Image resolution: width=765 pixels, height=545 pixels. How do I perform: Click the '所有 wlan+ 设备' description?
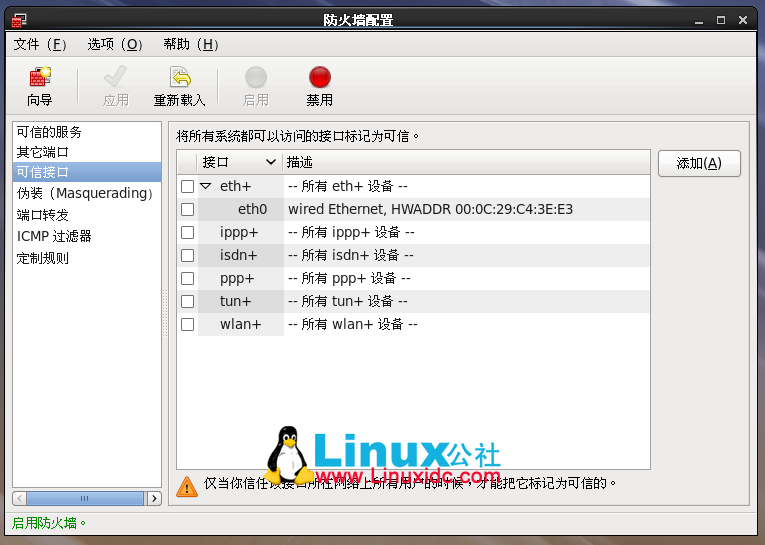pyautogui.click(x=353, y=324)
